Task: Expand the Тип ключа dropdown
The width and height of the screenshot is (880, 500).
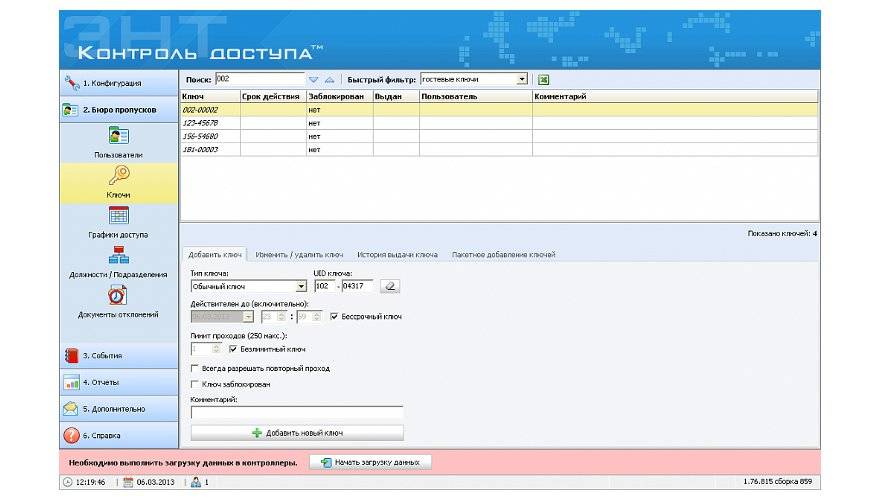Action: click(300, 286)
